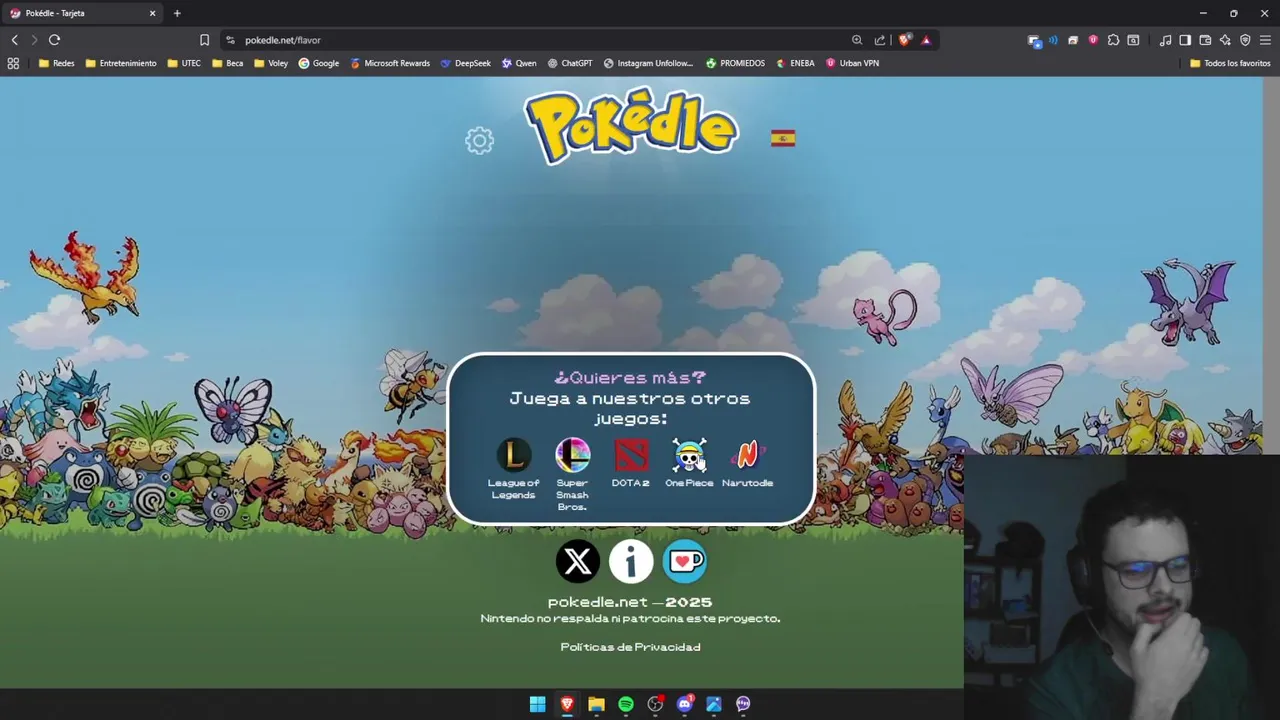1280x720 pixels.
Task: Open Spotify in the taskbar
Action: pos(625,704)
